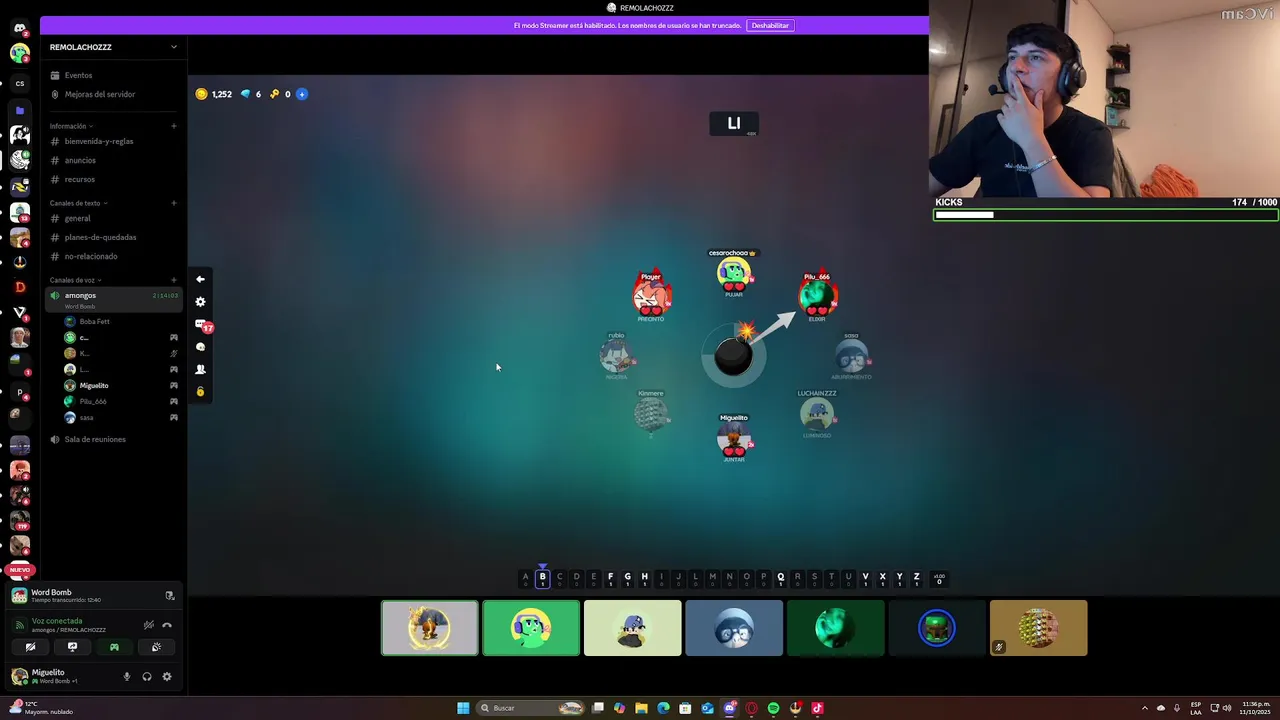Select the muted tan video tile
Image resolution: width=1280 pixels, height=720 pixels.
(1038, 628)
